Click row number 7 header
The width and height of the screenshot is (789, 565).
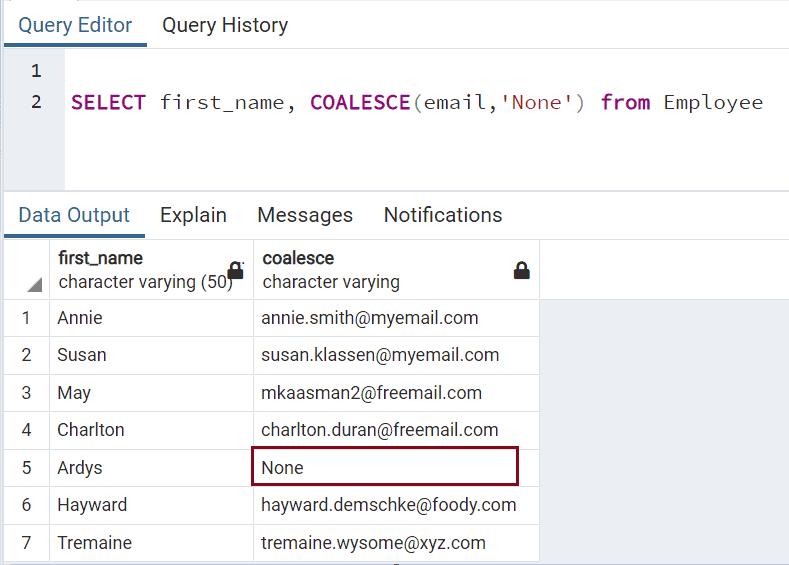click(x=27, y=543)
